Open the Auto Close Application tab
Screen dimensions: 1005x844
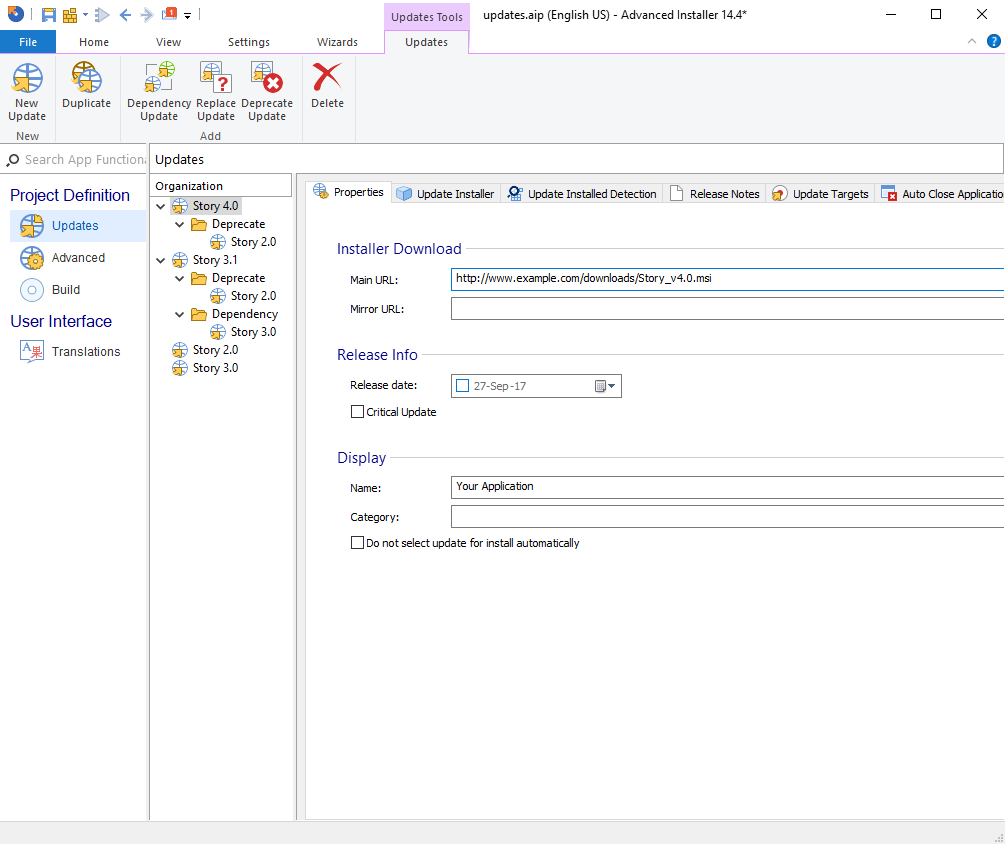[941, 194]
